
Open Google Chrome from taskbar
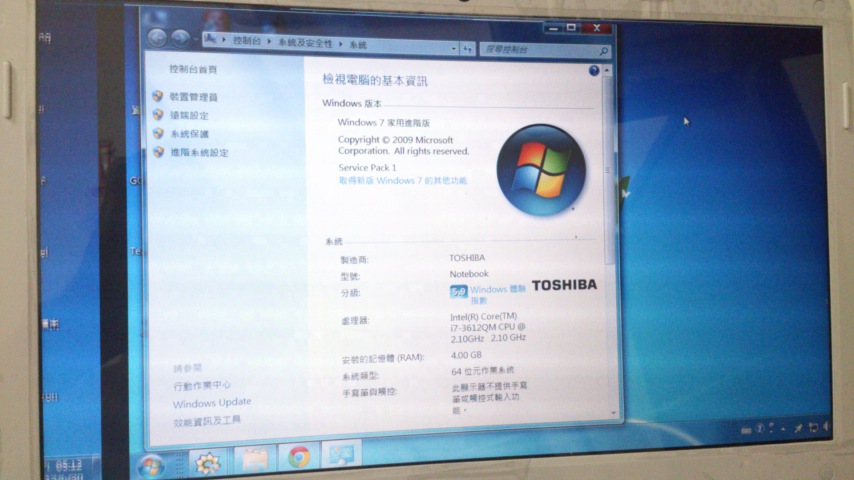(x=299, y=457)
